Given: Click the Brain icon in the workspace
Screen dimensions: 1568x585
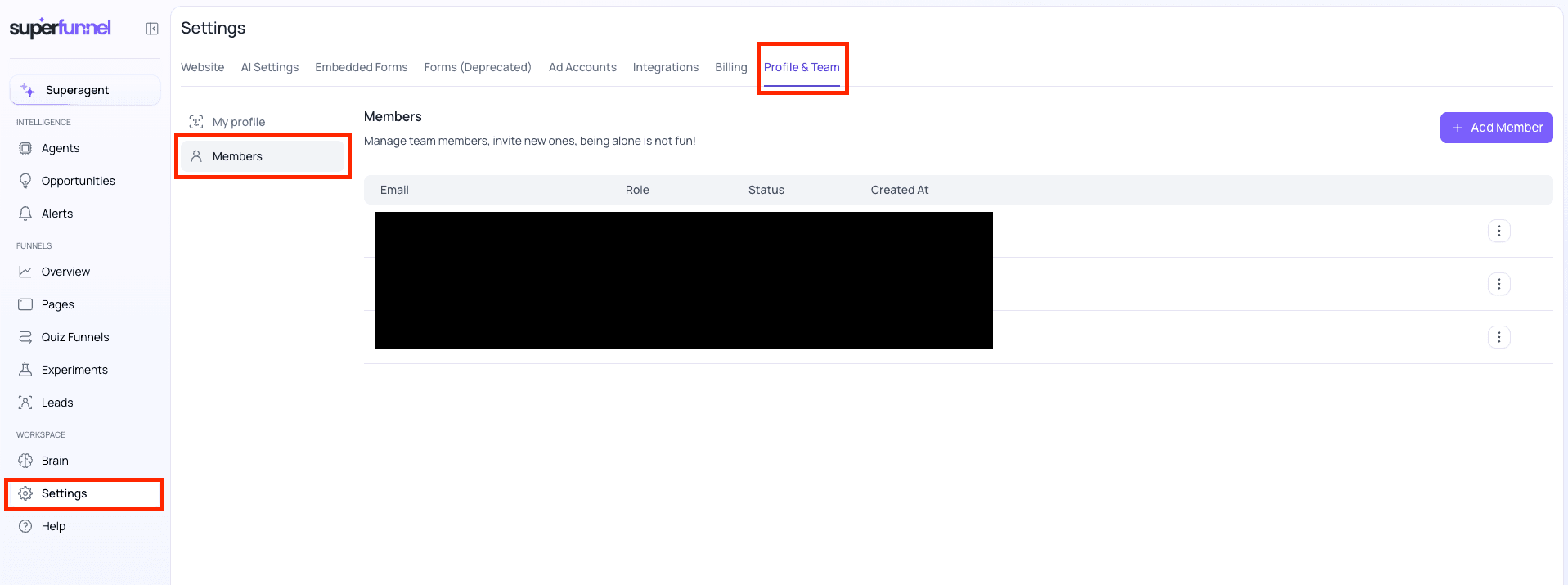Looking at the screenshot, I should pos(25,461).
